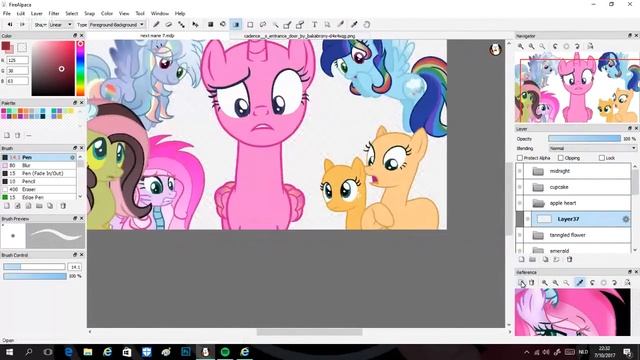Select the Eraser tool in the toolbar
The height and width of the screenshot is (360, 640).
pos(168,24)
